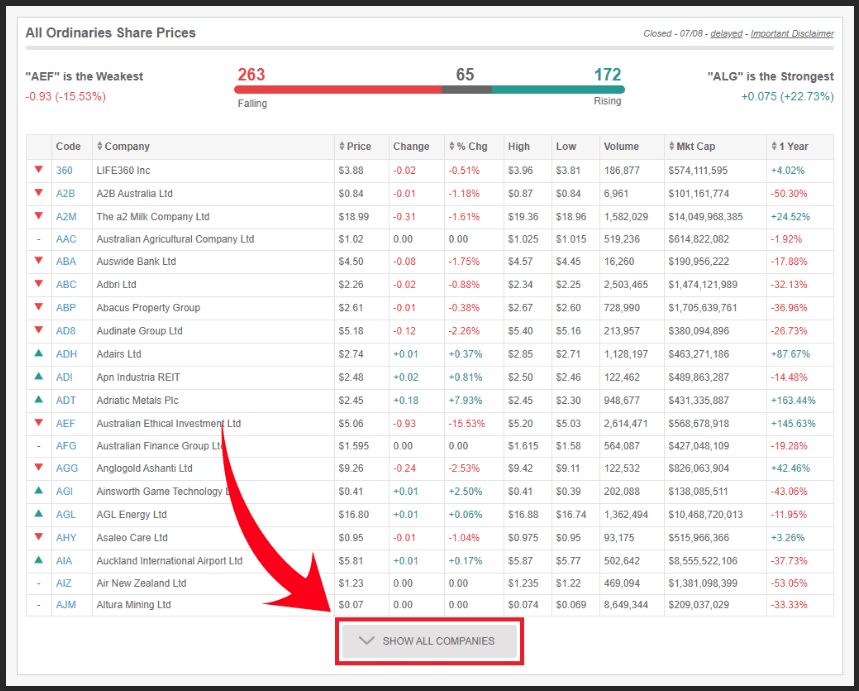Sort table by 1 Year column
The height and width of the screenshot is (691, 859).
pos(790,146)
